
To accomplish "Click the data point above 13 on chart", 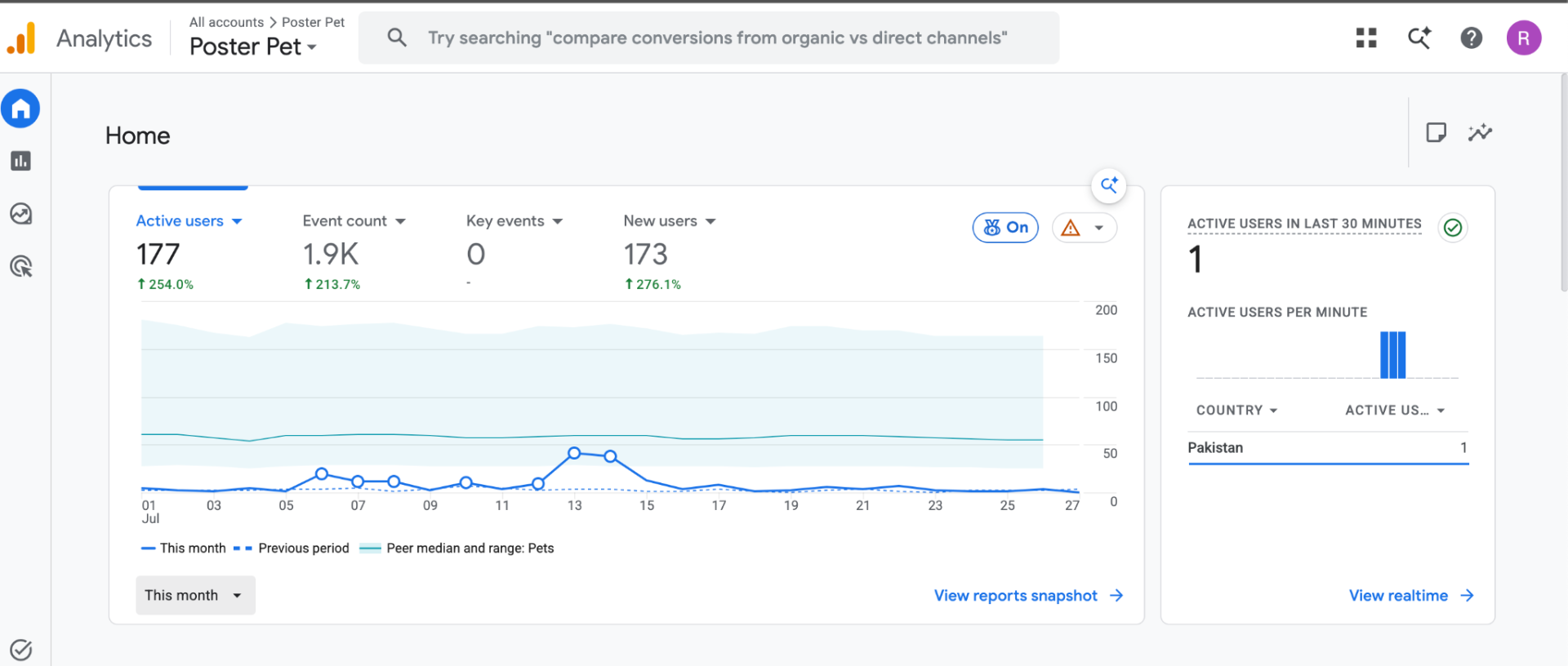I will pyautogui.click(x=574, y=453).
